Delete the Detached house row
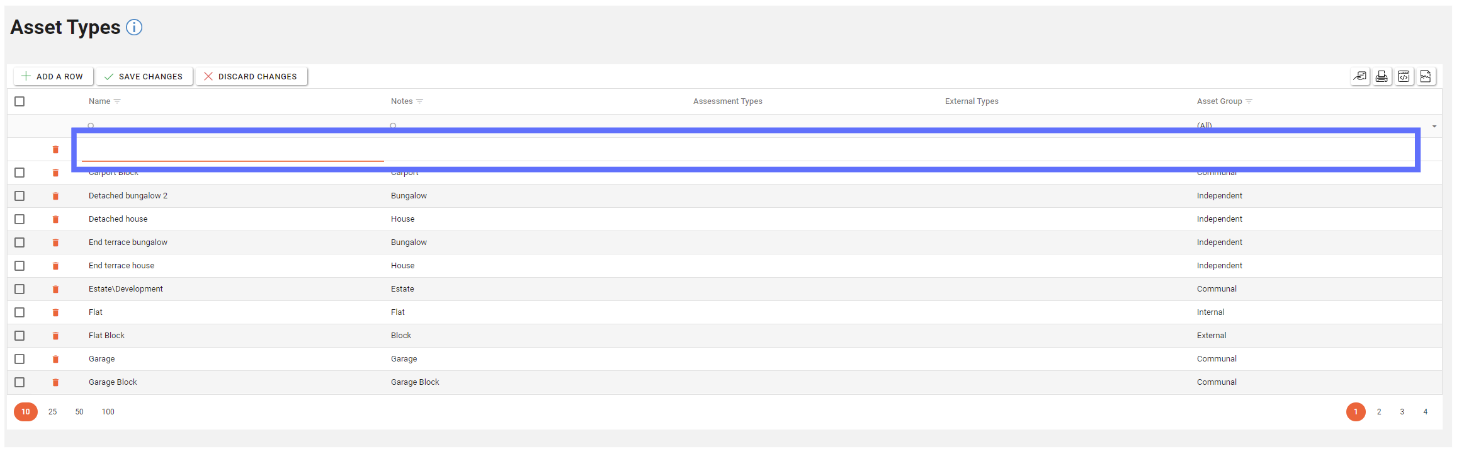Image resolution: width=1461 pixels, height=458 pixels. click(56, 219)
